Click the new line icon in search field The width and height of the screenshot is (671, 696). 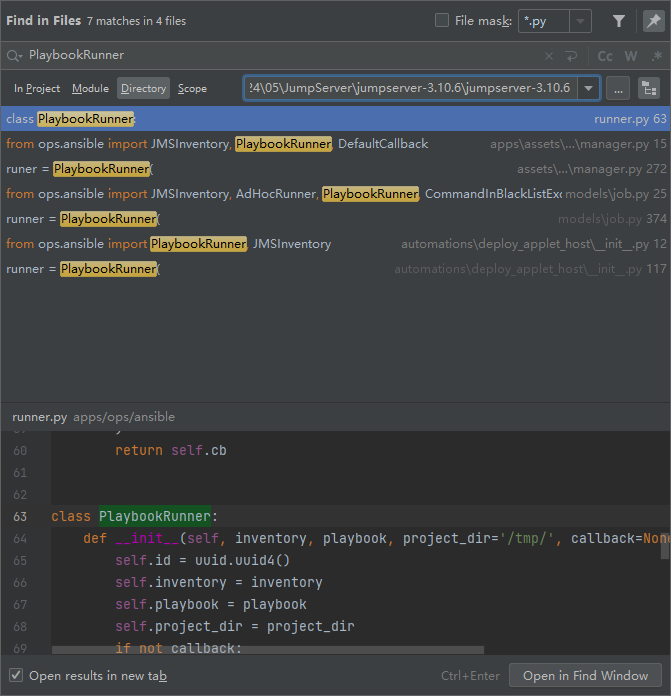[571, 56]
